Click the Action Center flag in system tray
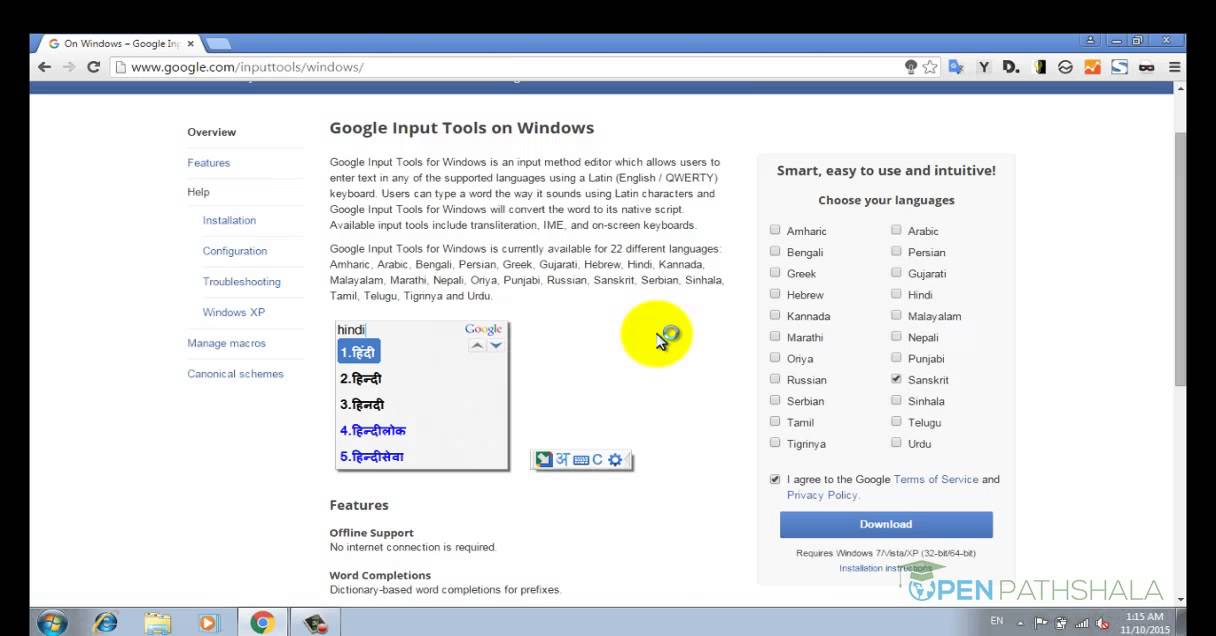The height and width of the screenshot is (636, 1216). [1041, 623]
